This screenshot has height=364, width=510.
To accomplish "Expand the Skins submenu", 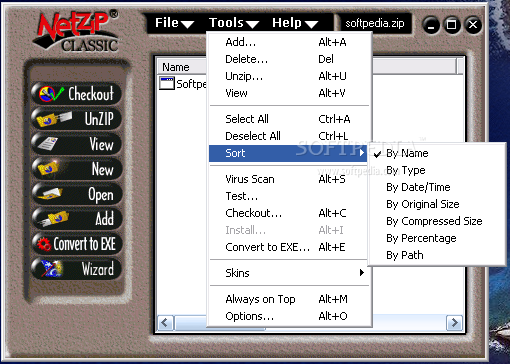I will 289,273.
